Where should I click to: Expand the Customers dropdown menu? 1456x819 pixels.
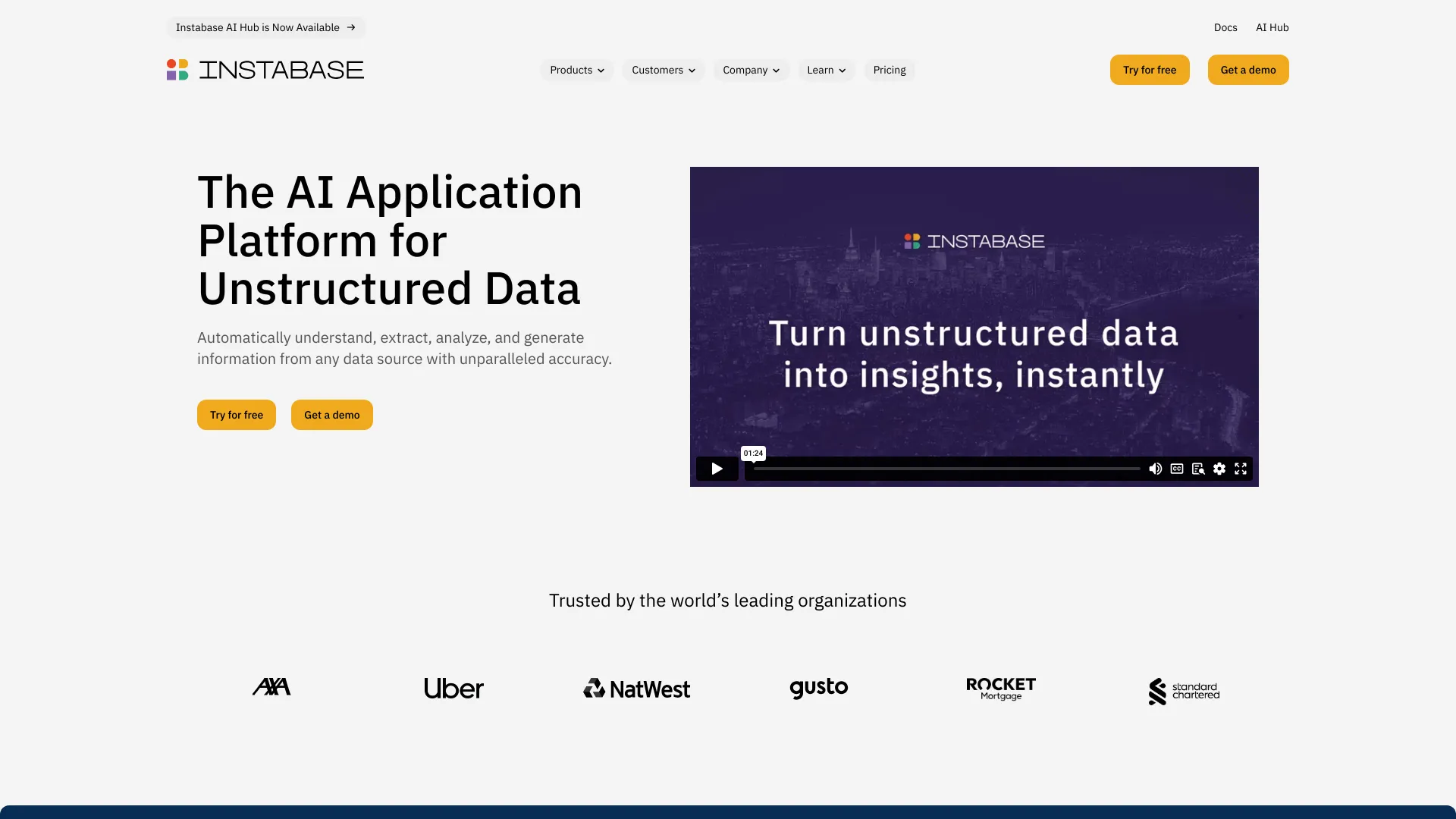point(663,70)
